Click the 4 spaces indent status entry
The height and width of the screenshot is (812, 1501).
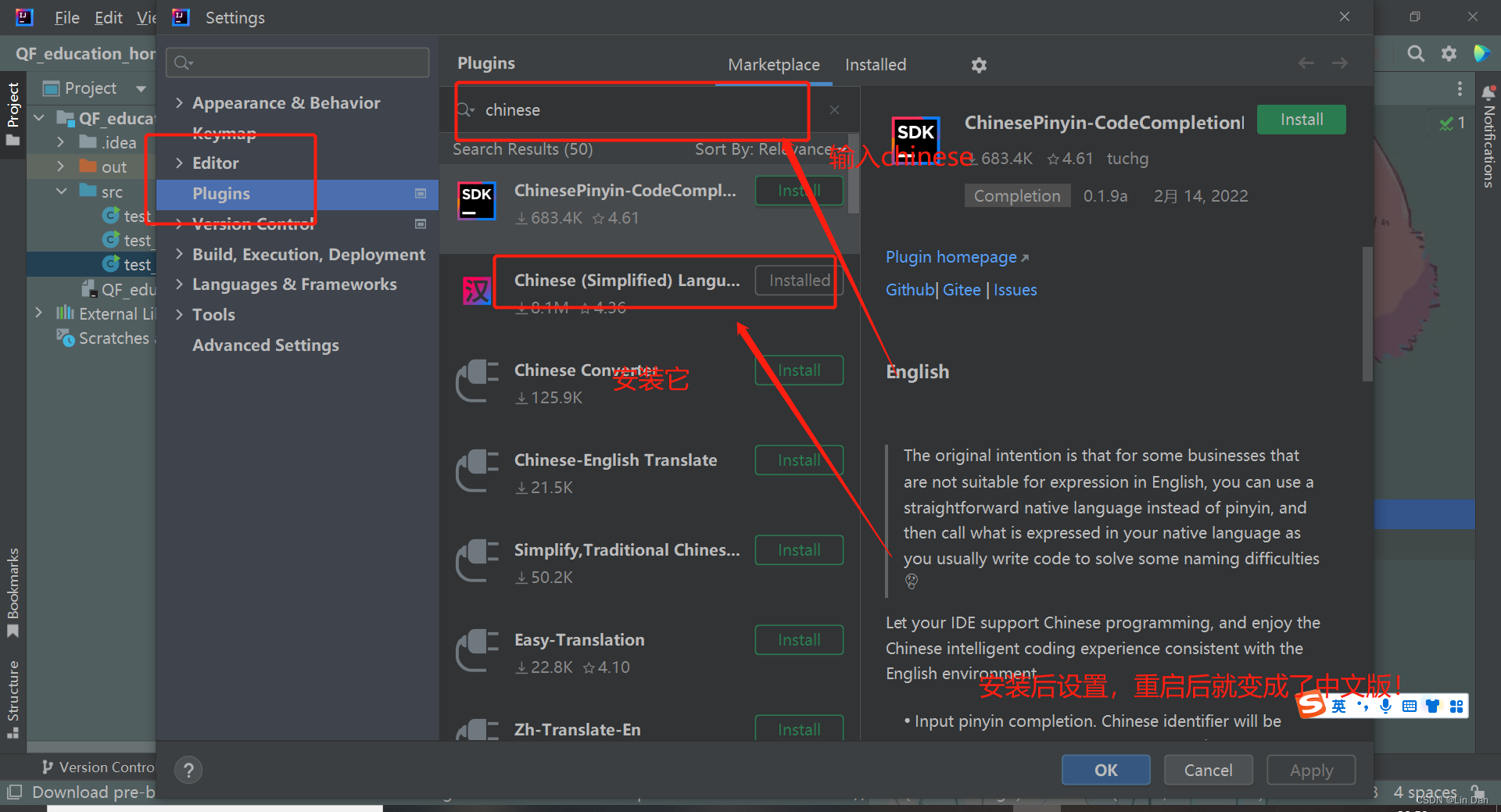click(x=1425, y=792)
